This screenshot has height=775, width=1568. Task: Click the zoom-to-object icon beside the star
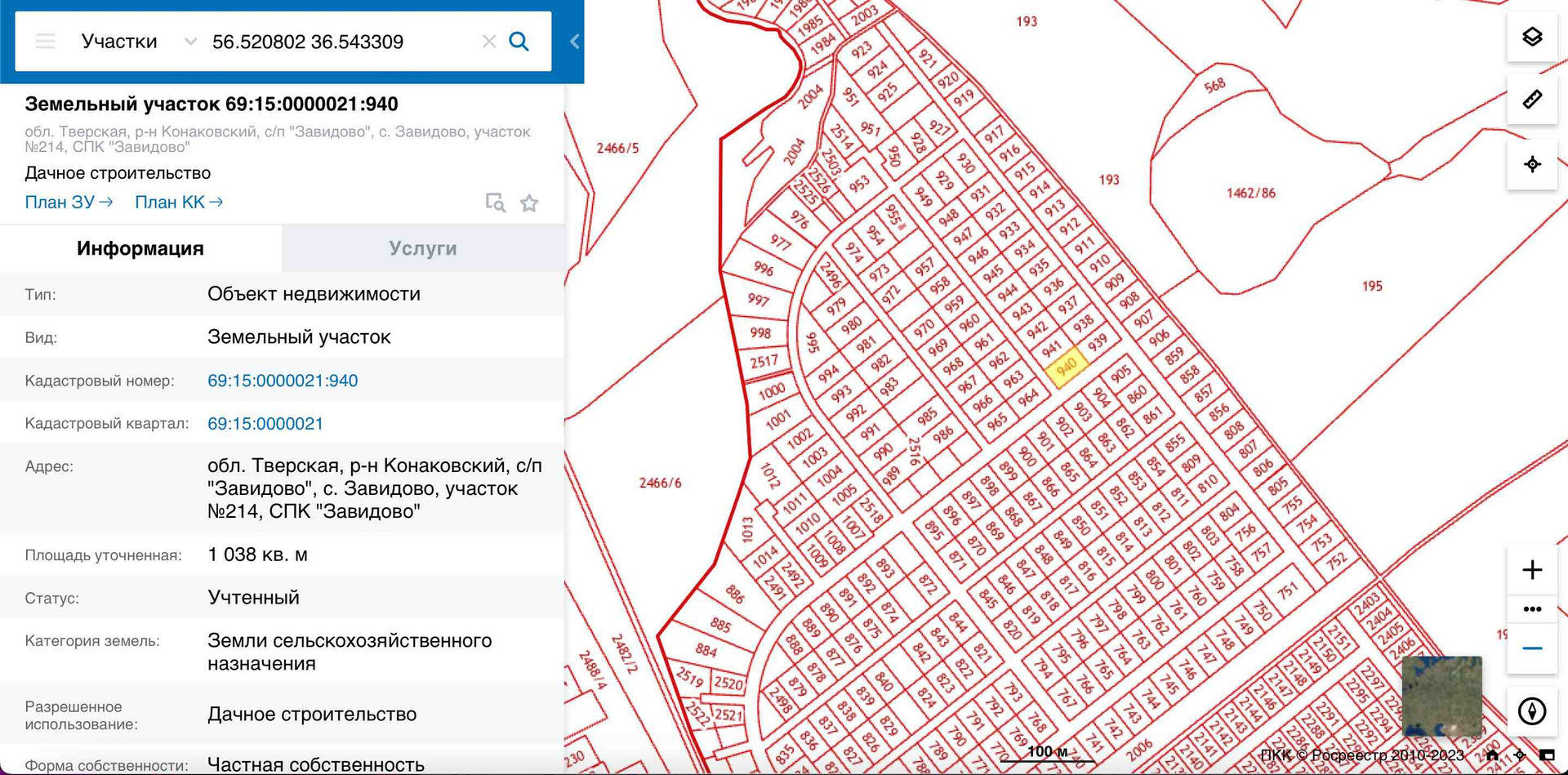point(495,203)
